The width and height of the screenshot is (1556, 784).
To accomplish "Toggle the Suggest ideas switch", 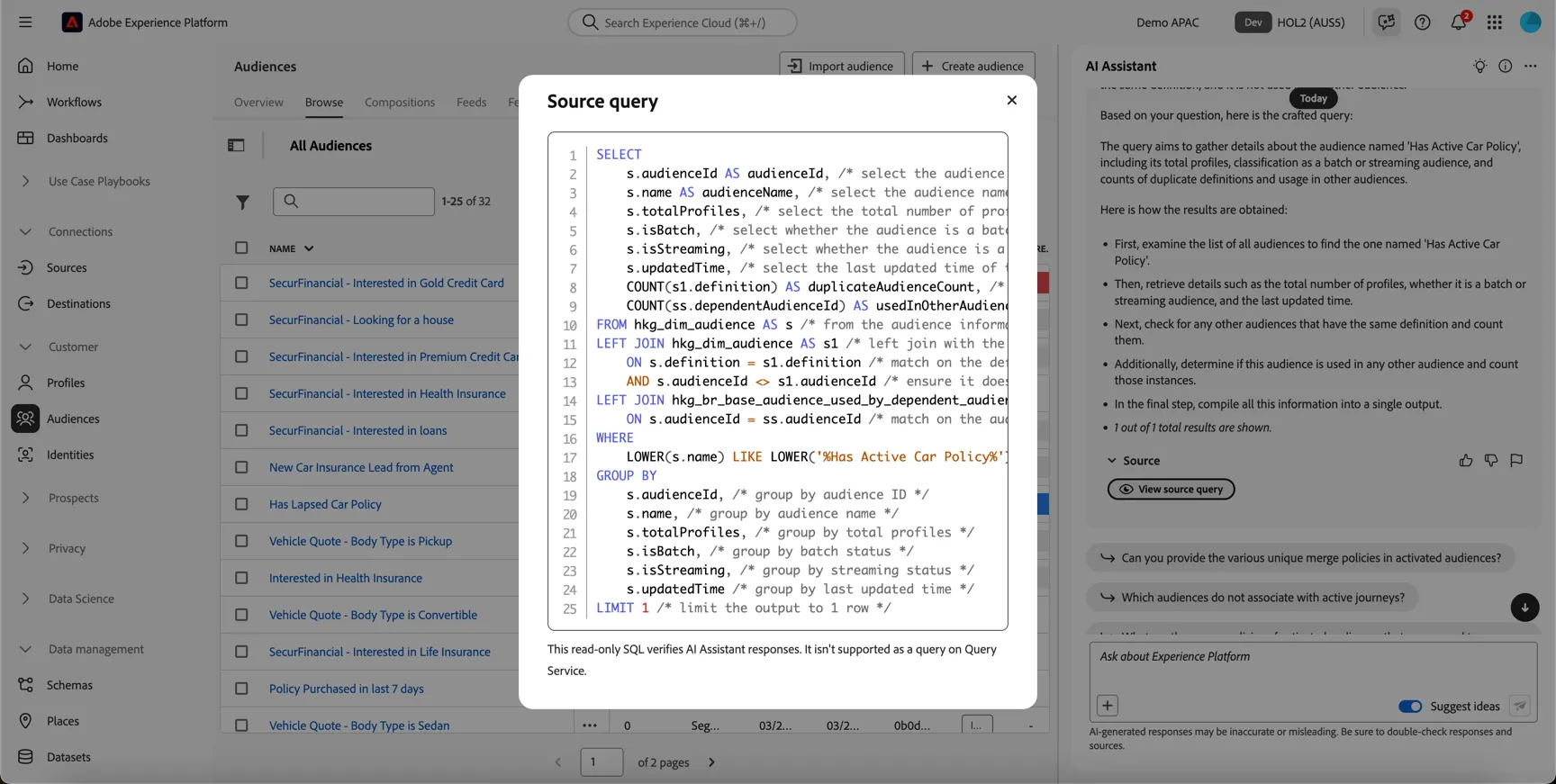I will pos(1410,707).
